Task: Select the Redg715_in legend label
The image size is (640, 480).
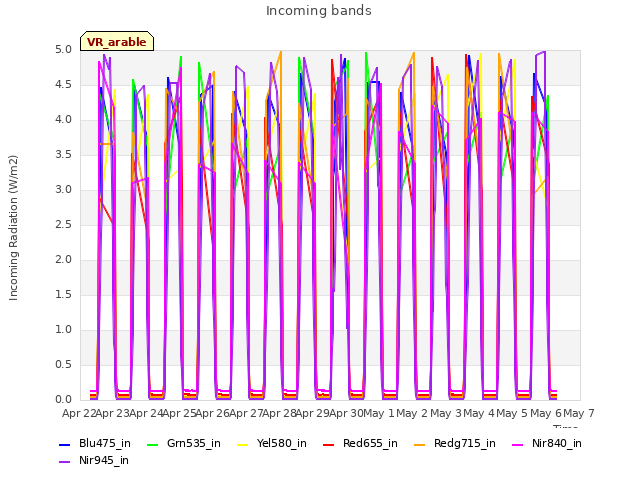Action: pyautogui.click(x=465, y=444)
